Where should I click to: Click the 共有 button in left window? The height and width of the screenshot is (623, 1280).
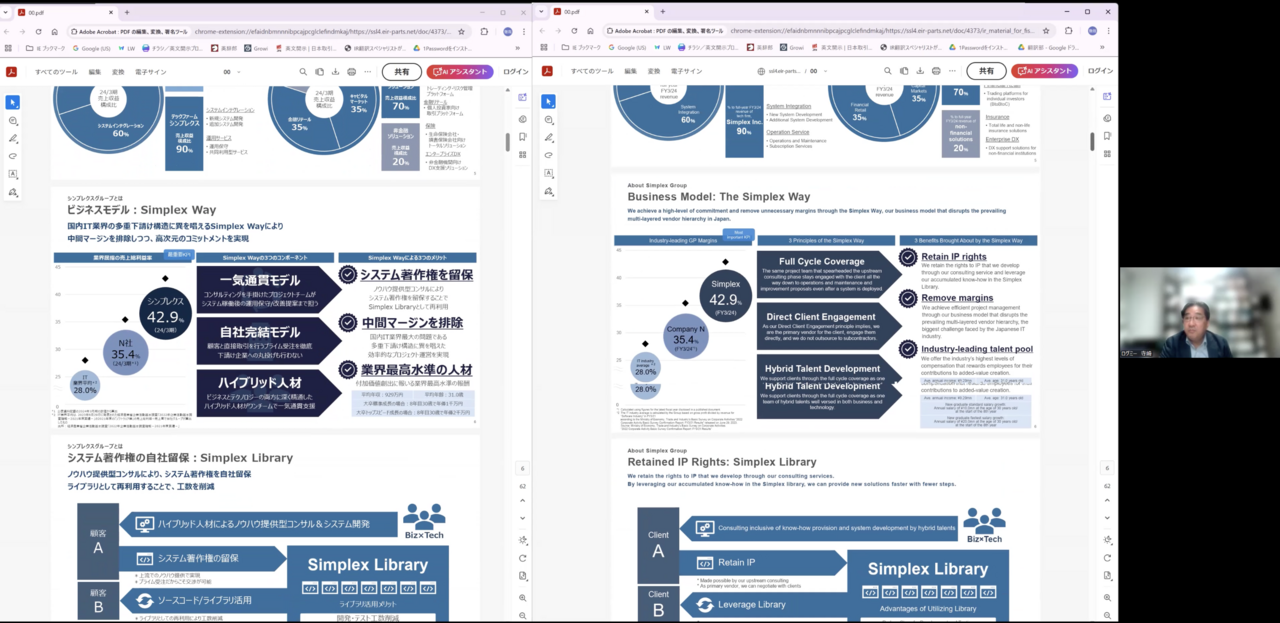coord(401,72)
